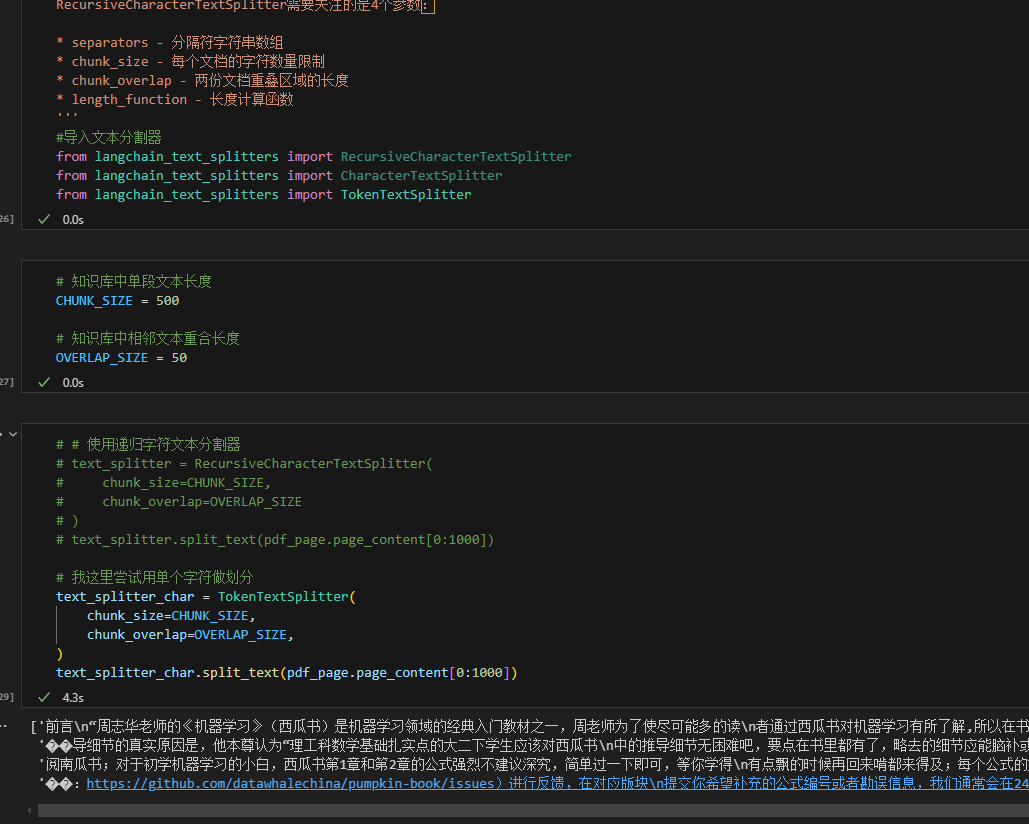
Task: Expand run options chevron beside TokenTextSplitter cell
Action: [x=12, y=434]
